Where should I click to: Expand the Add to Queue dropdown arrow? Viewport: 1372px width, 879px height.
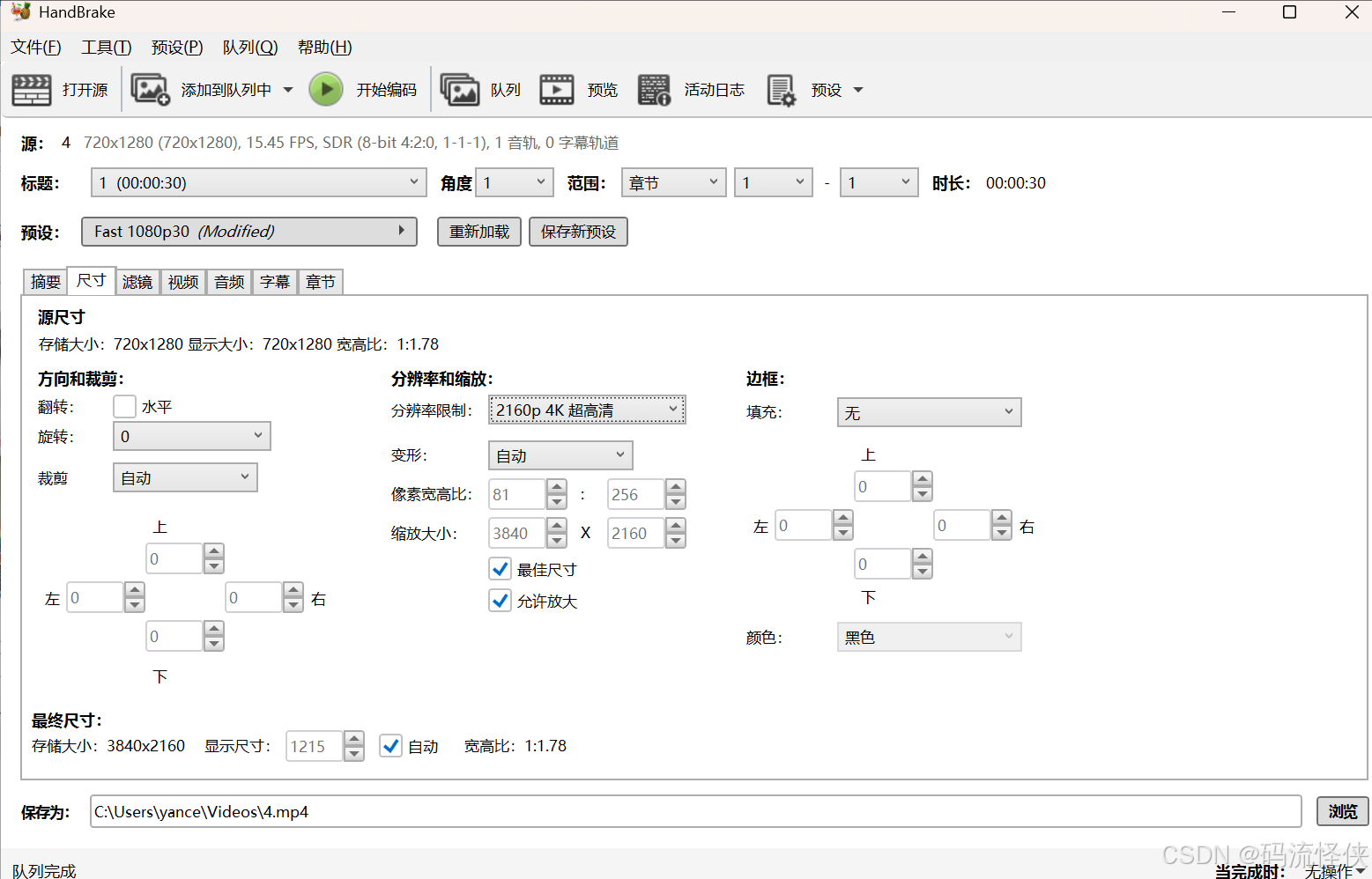(288, 90)
